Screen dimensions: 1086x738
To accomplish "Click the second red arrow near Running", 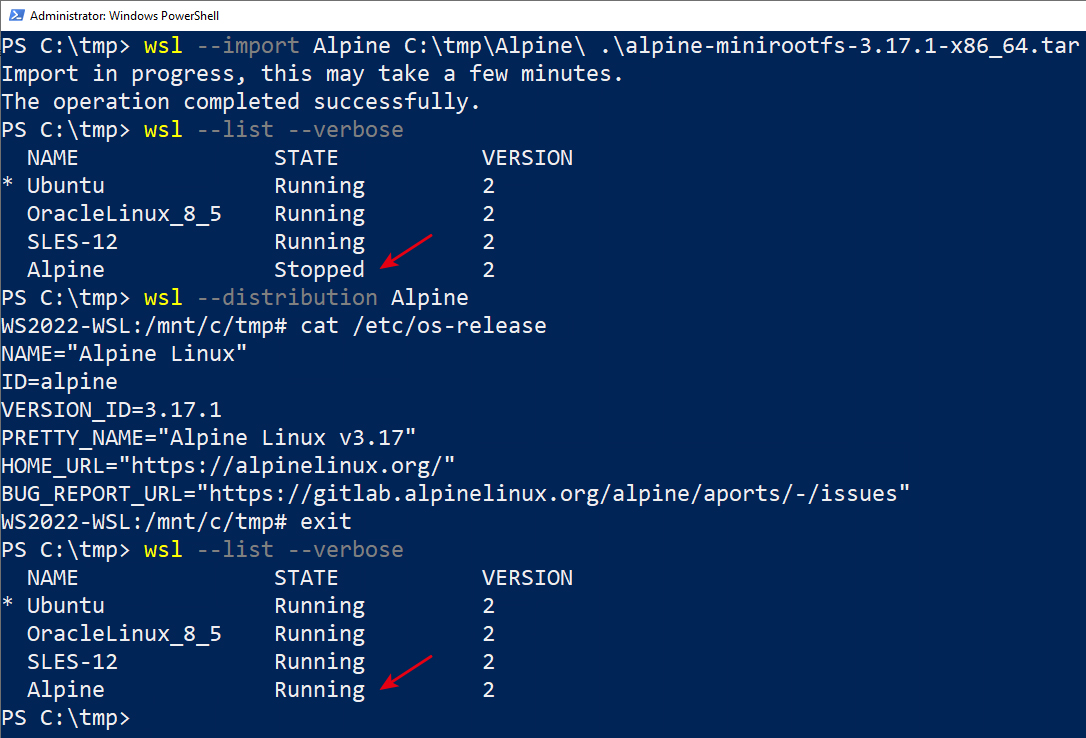I will pyautogui.click(x=407, y=672).
